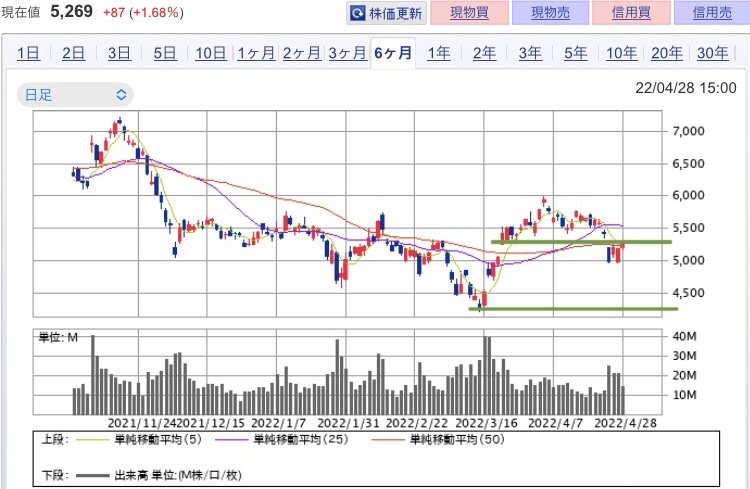Click the refresh icon on 株価更新 button
Screen dimensions: 750x489
click(357, 13)
